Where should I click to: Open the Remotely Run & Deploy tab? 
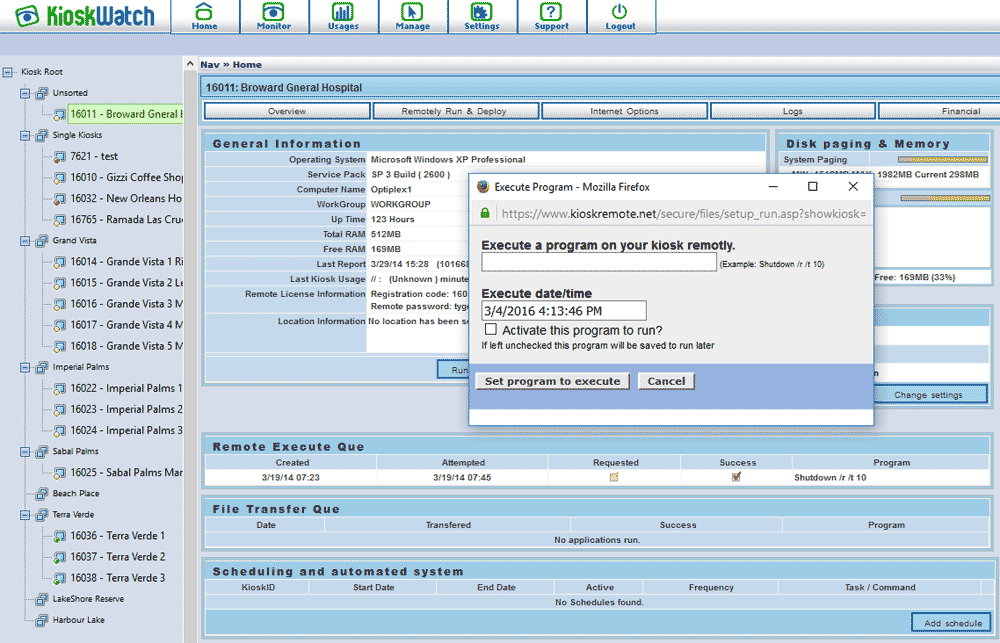click(455, 111)
